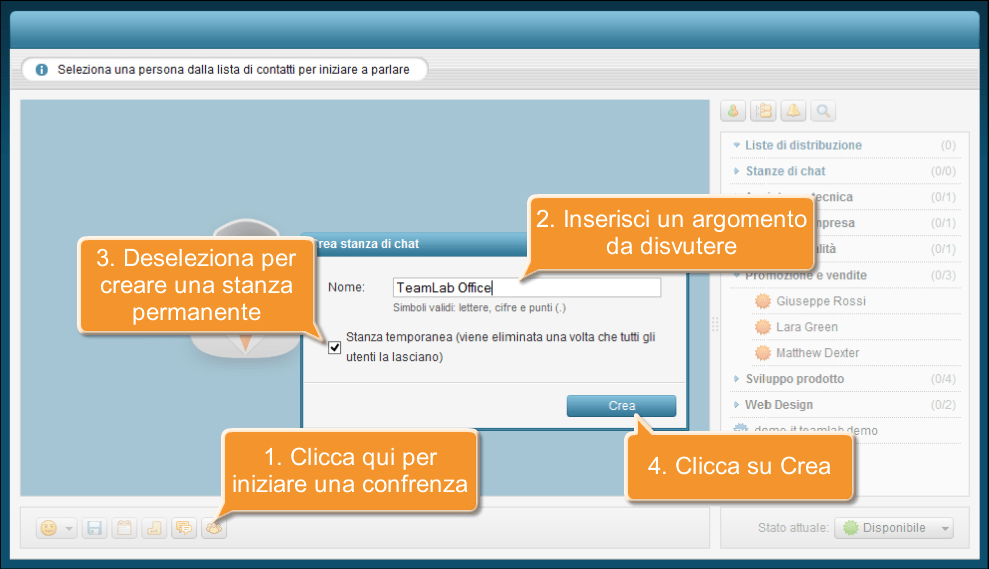Open contact search with magnifier icon

pyautogui.click(x=823, y=111)
